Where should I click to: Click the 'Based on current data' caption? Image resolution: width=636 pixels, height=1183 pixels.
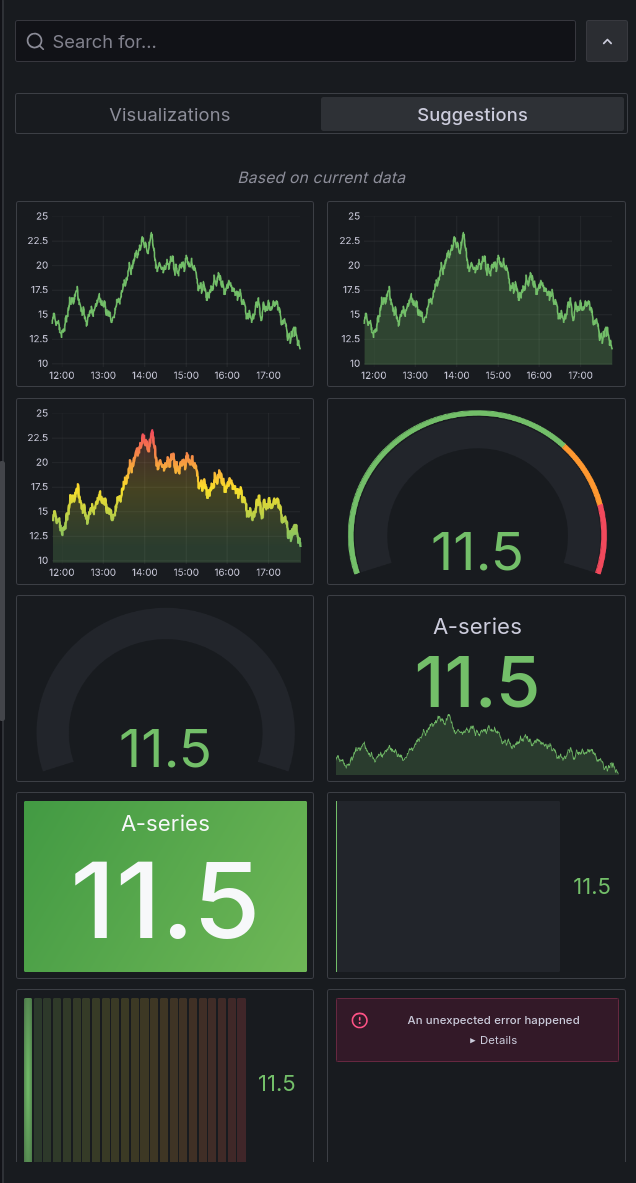(x=321, y=178)
